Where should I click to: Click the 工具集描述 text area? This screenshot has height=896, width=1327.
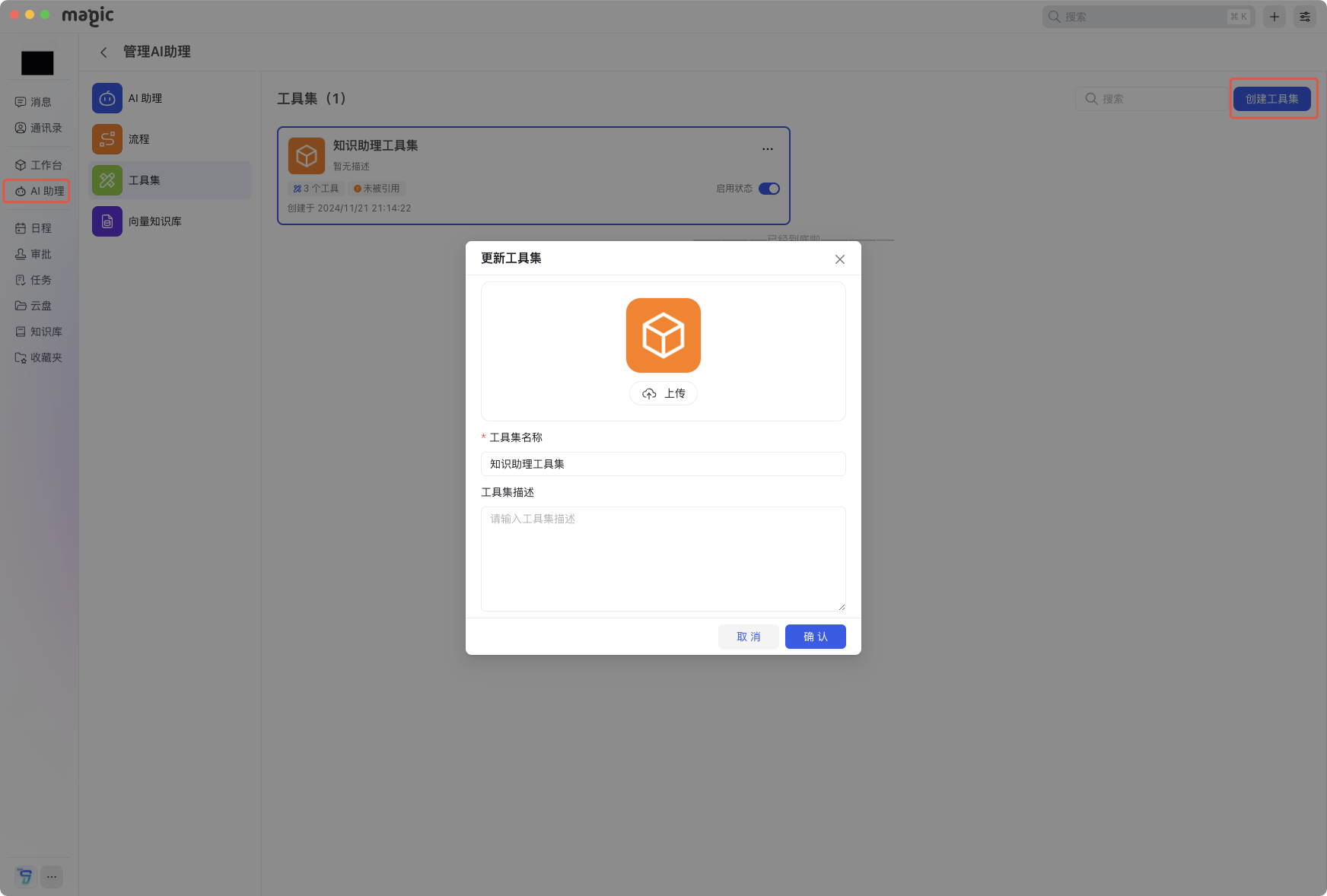663,559
